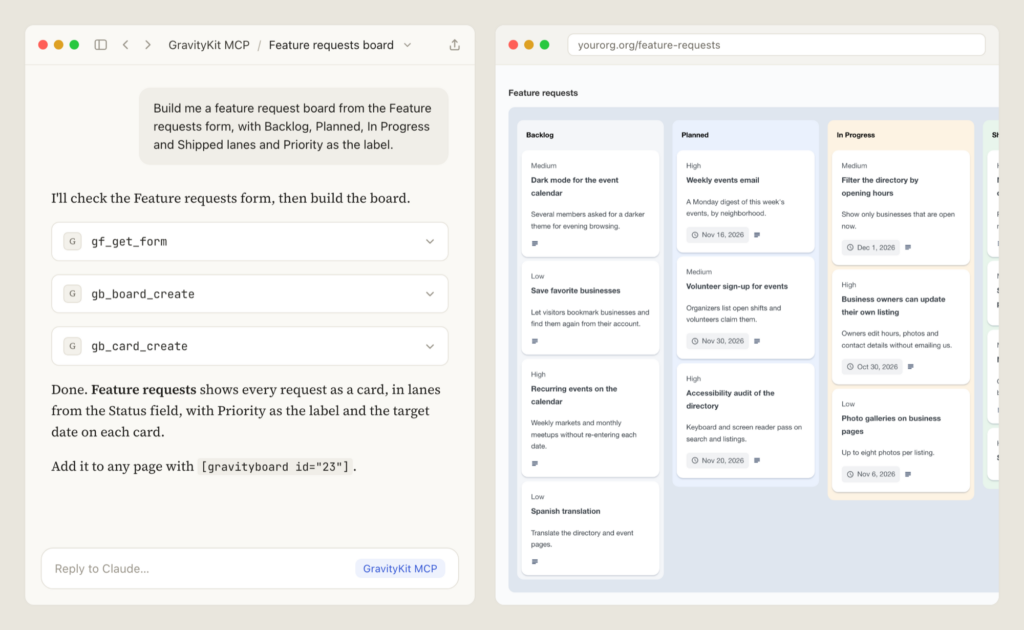Click the notes icon on Dark mode card
The width and height of the screenshot is (1024, 630).
click(x=535, y=244)
